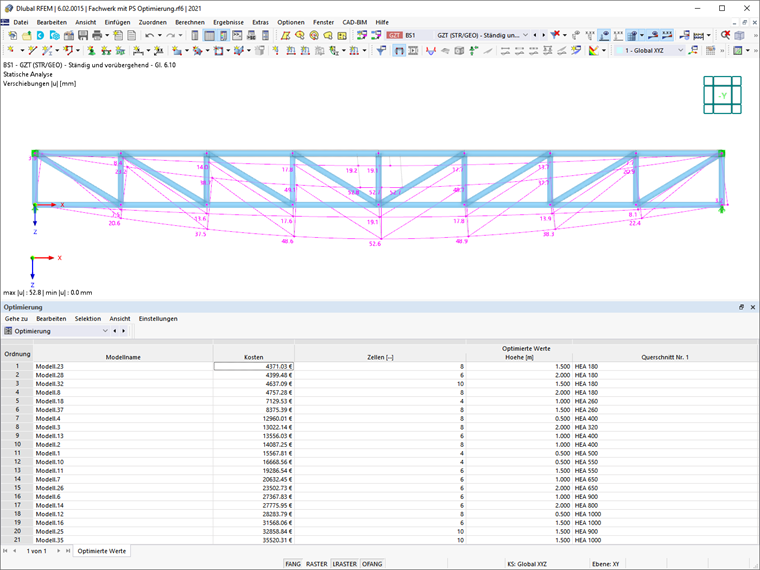
Task: Click the undo arrow icon
Action: [x=149, y=35]
